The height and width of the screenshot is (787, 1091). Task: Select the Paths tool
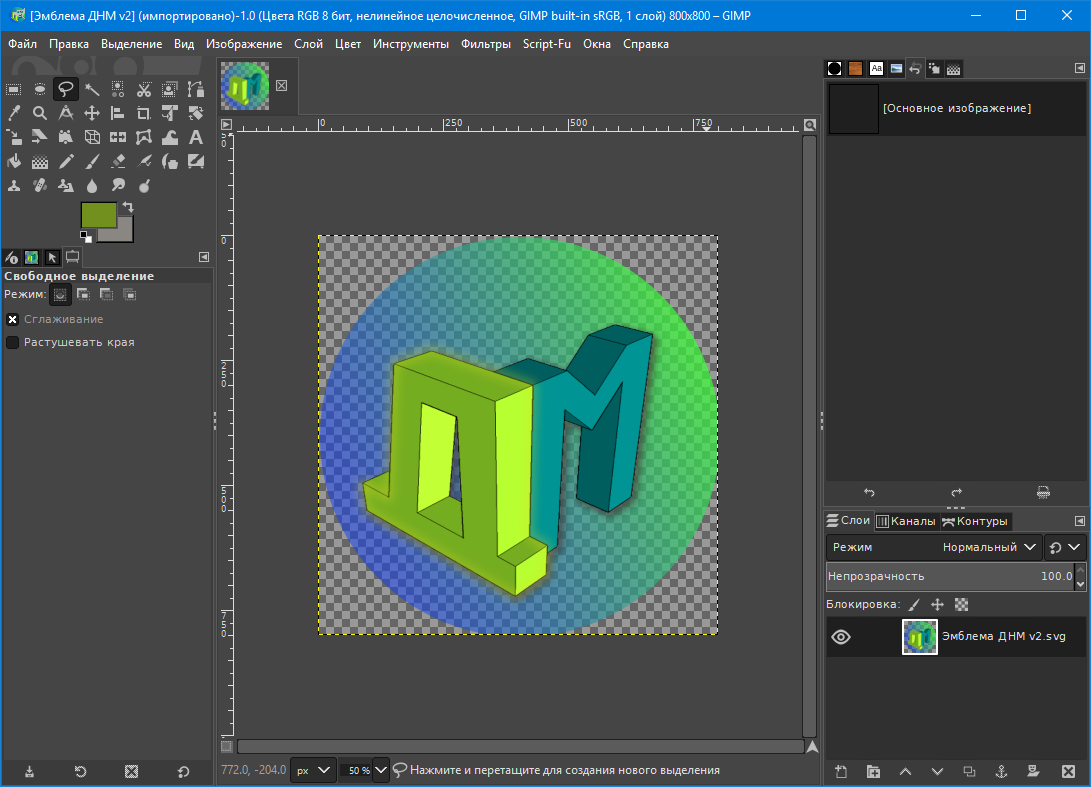click(196, 89)
